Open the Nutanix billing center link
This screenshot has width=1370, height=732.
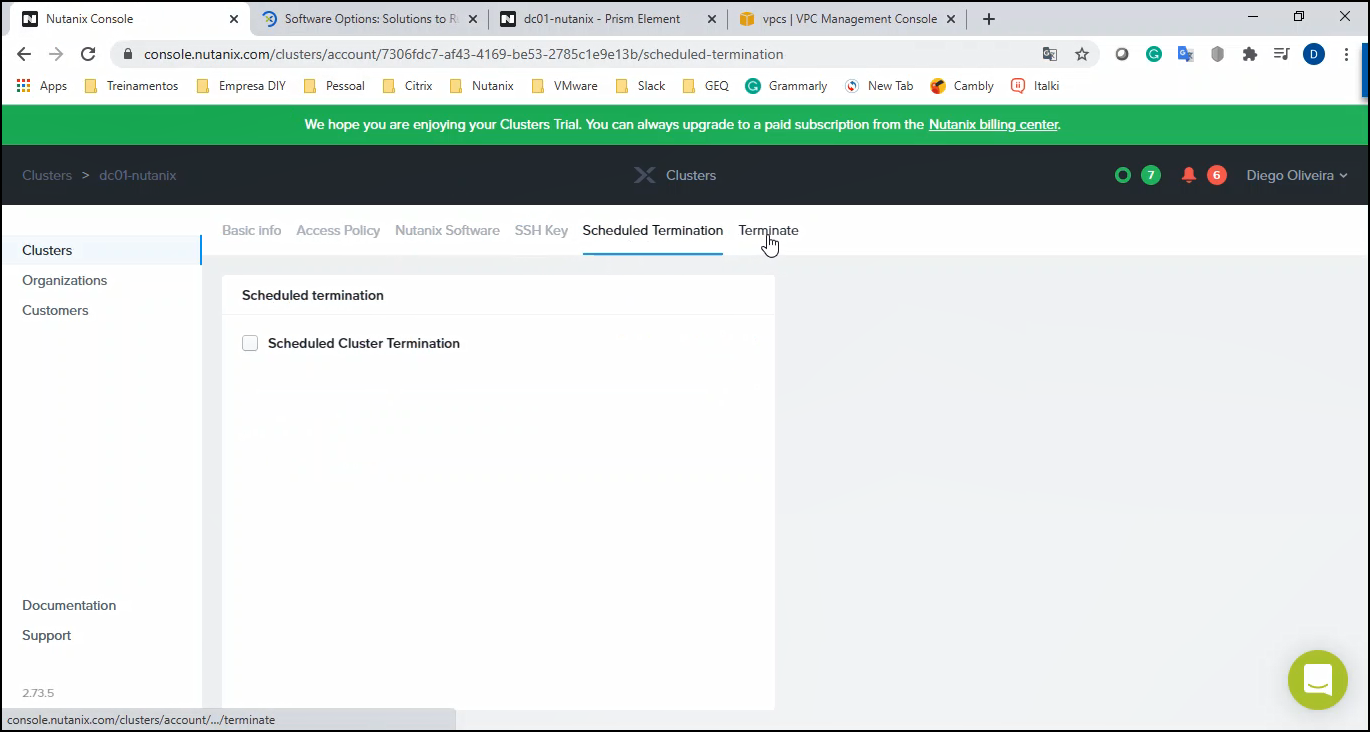(x=993, y=125)
